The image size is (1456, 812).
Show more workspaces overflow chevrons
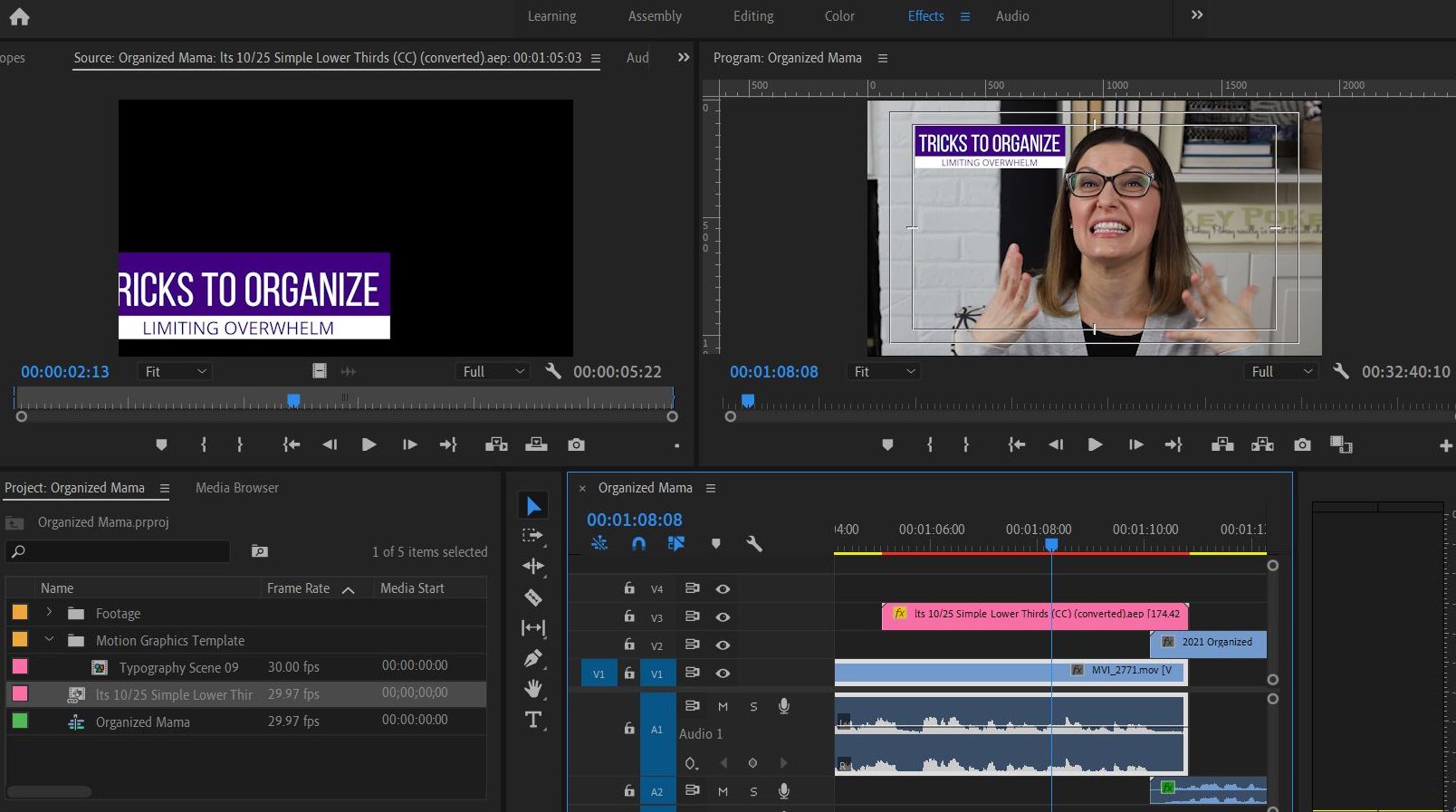pyautogui.click(x=1197, y=15)
